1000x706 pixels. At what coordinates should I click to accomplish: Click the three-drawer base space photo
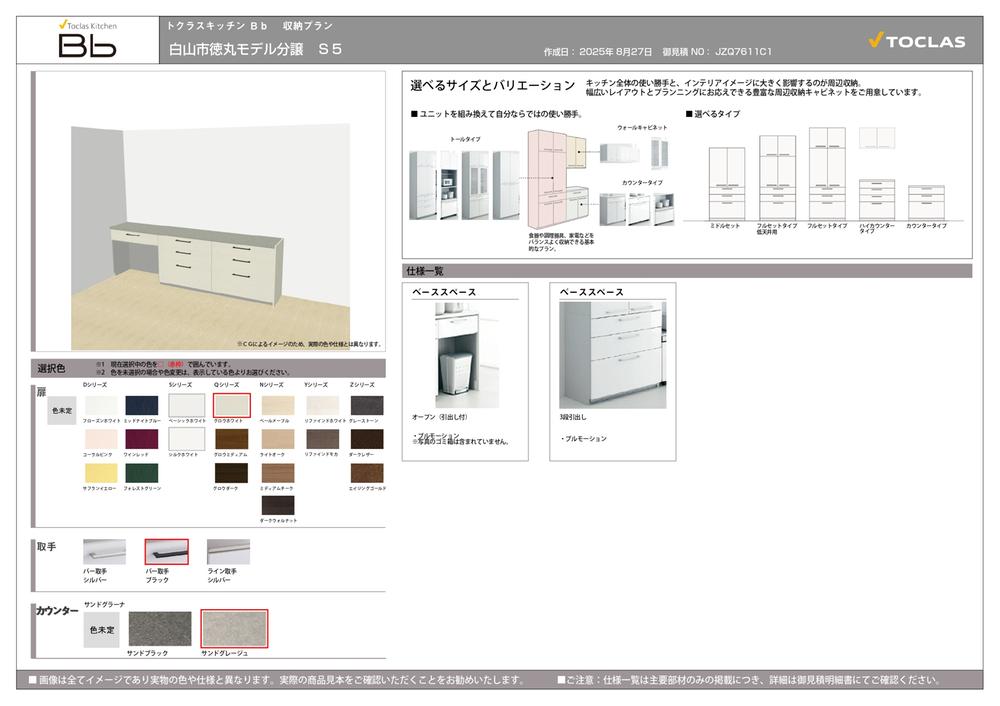(x=612, y=355)
